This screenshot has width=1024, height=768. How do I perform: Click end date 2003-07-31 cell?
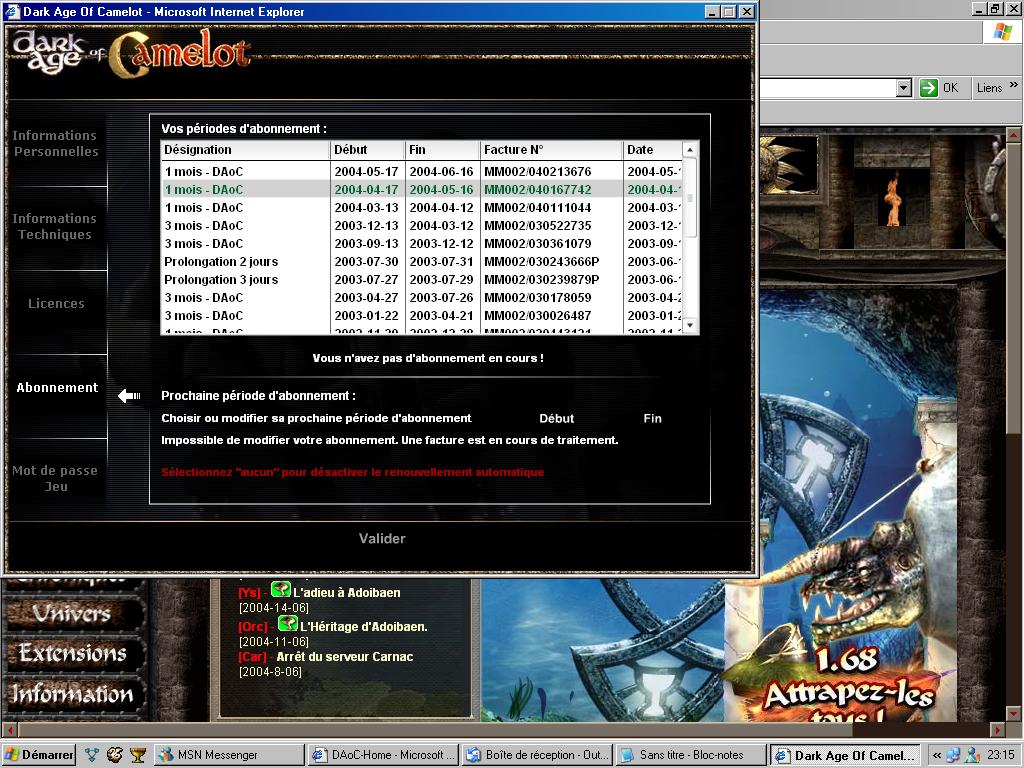[x=441, y=261]
